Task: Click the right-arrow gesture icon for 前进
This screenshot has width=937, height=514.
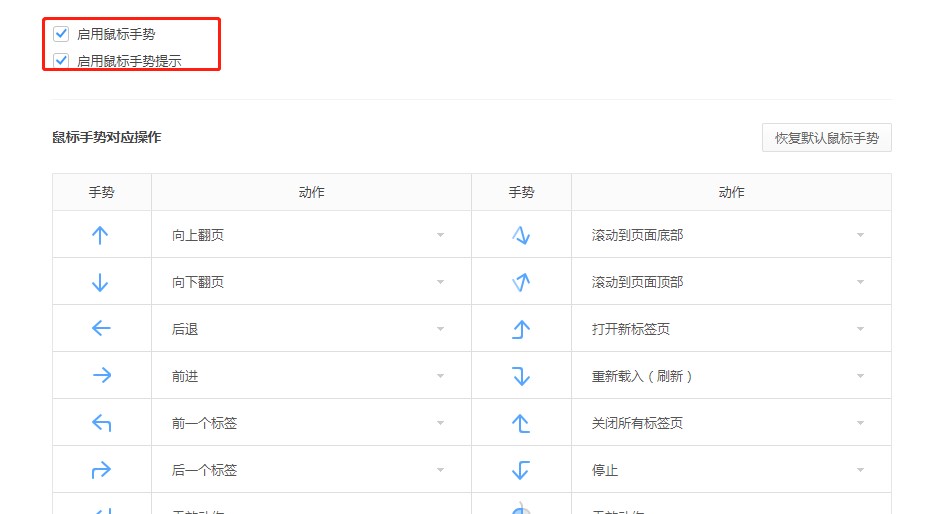Action: coord(102,375)
